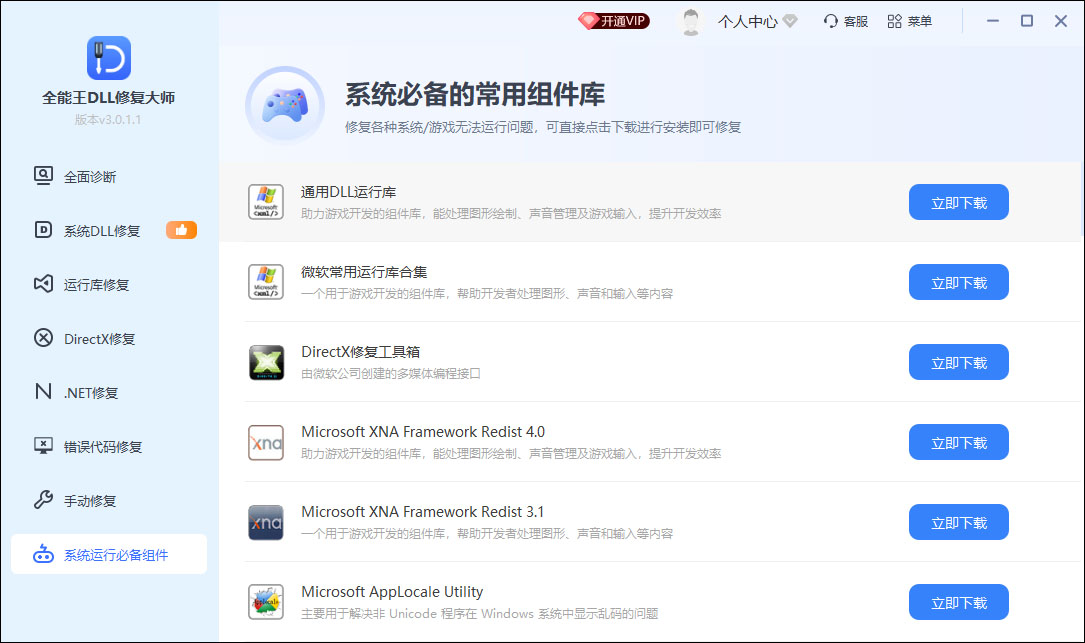Click the 微软常用运行库合集 icon

pos(266,282)
